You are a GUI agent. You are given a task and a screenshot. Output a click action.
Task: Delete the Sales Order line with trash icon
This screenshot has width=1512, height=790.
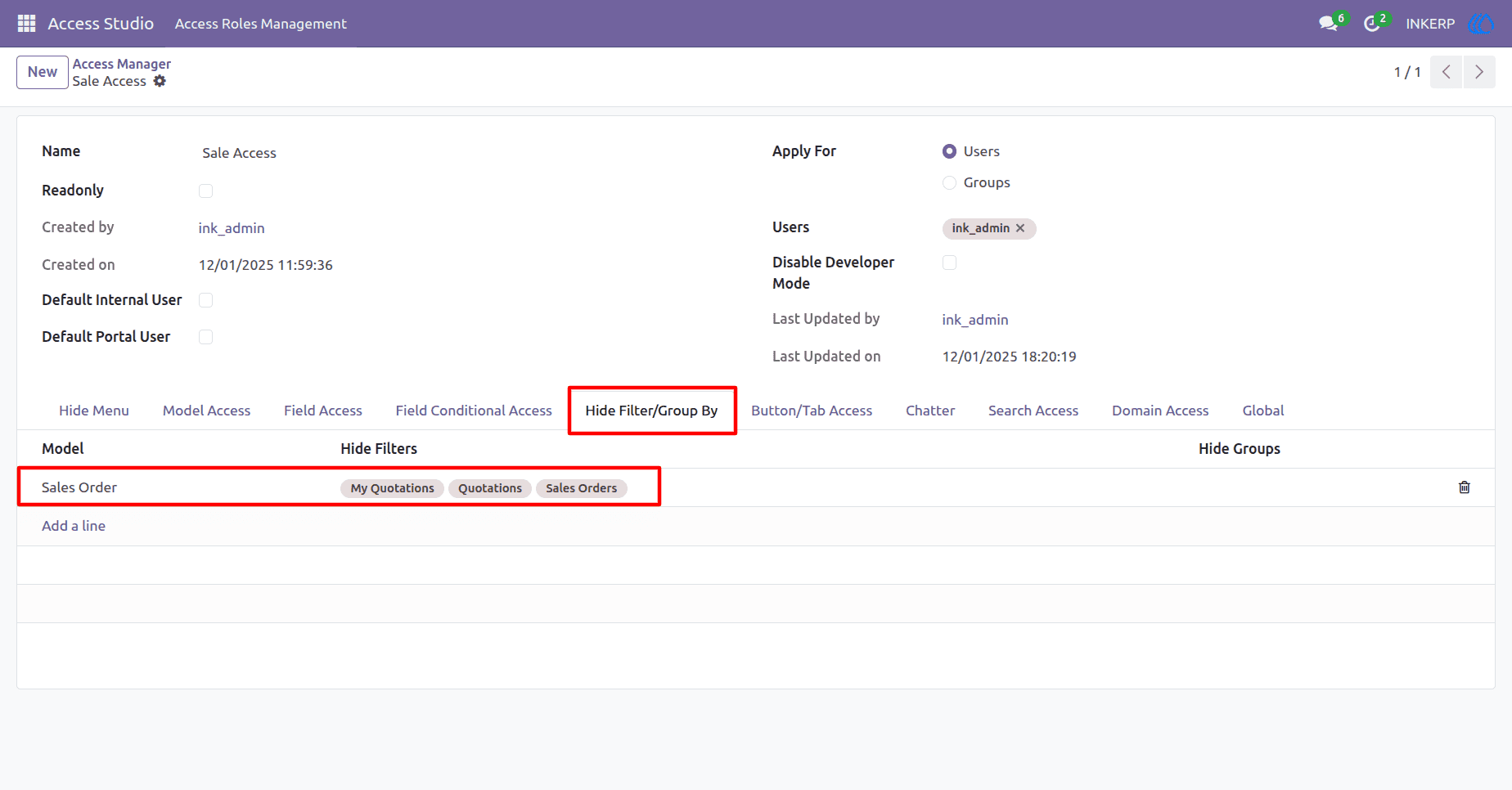1465,487
